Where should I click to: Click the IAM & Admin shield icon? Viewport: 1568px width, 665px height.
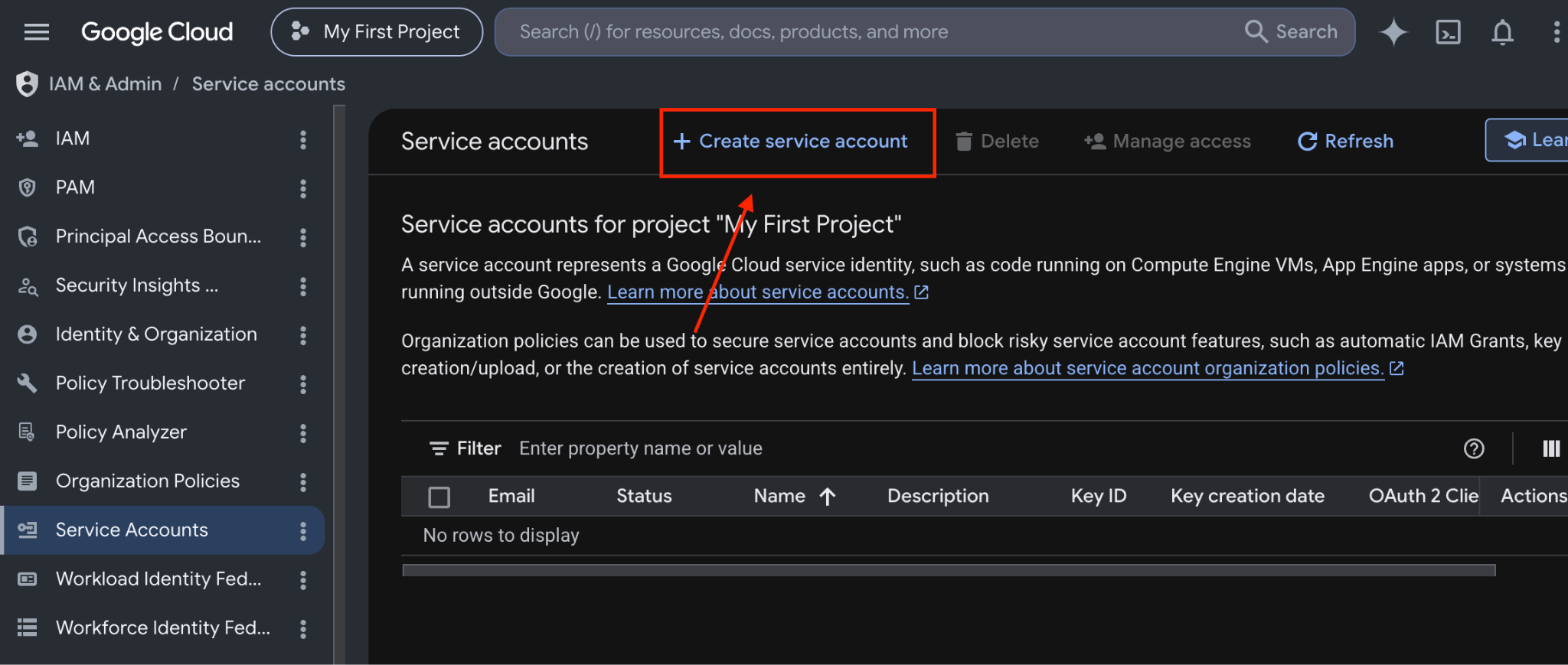27,84
